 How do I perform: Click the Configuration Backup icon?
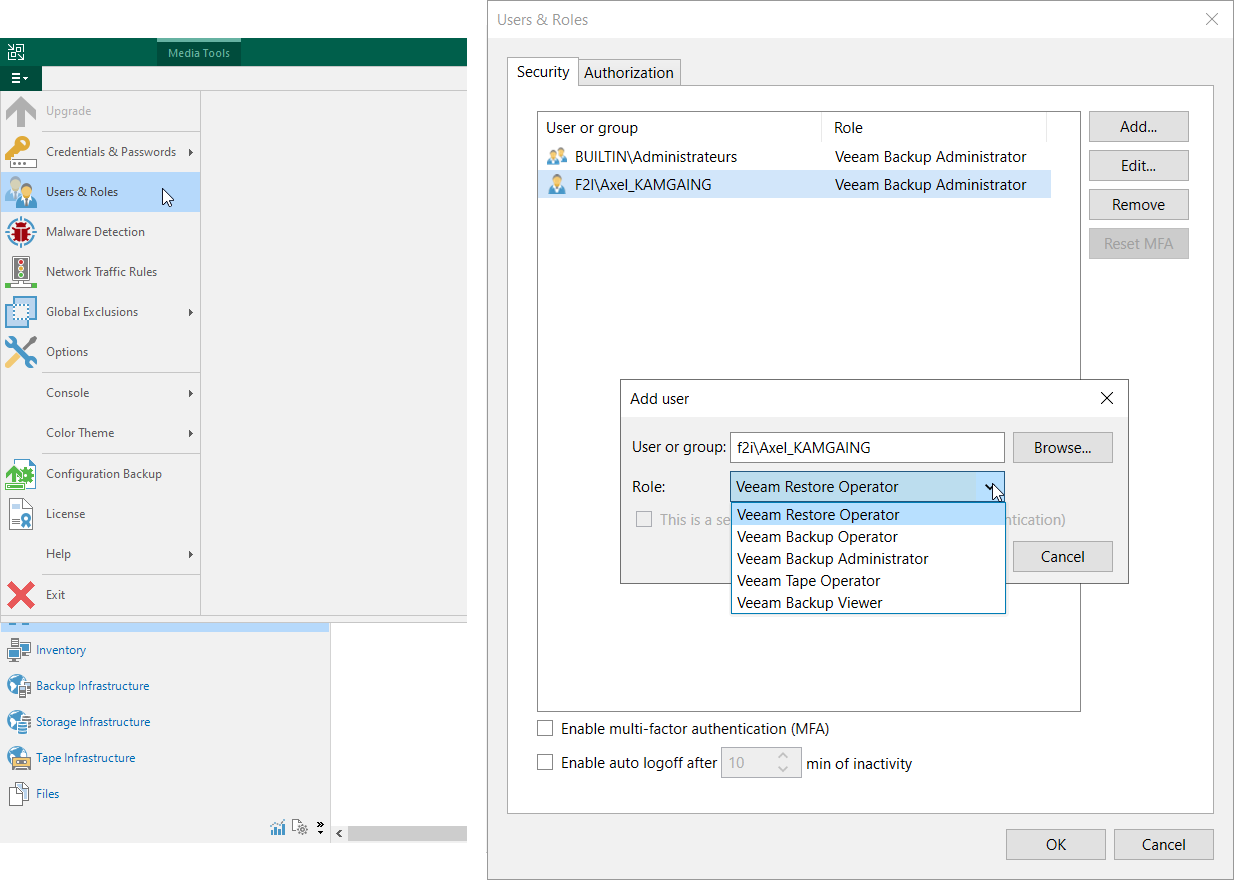[21, 474]
